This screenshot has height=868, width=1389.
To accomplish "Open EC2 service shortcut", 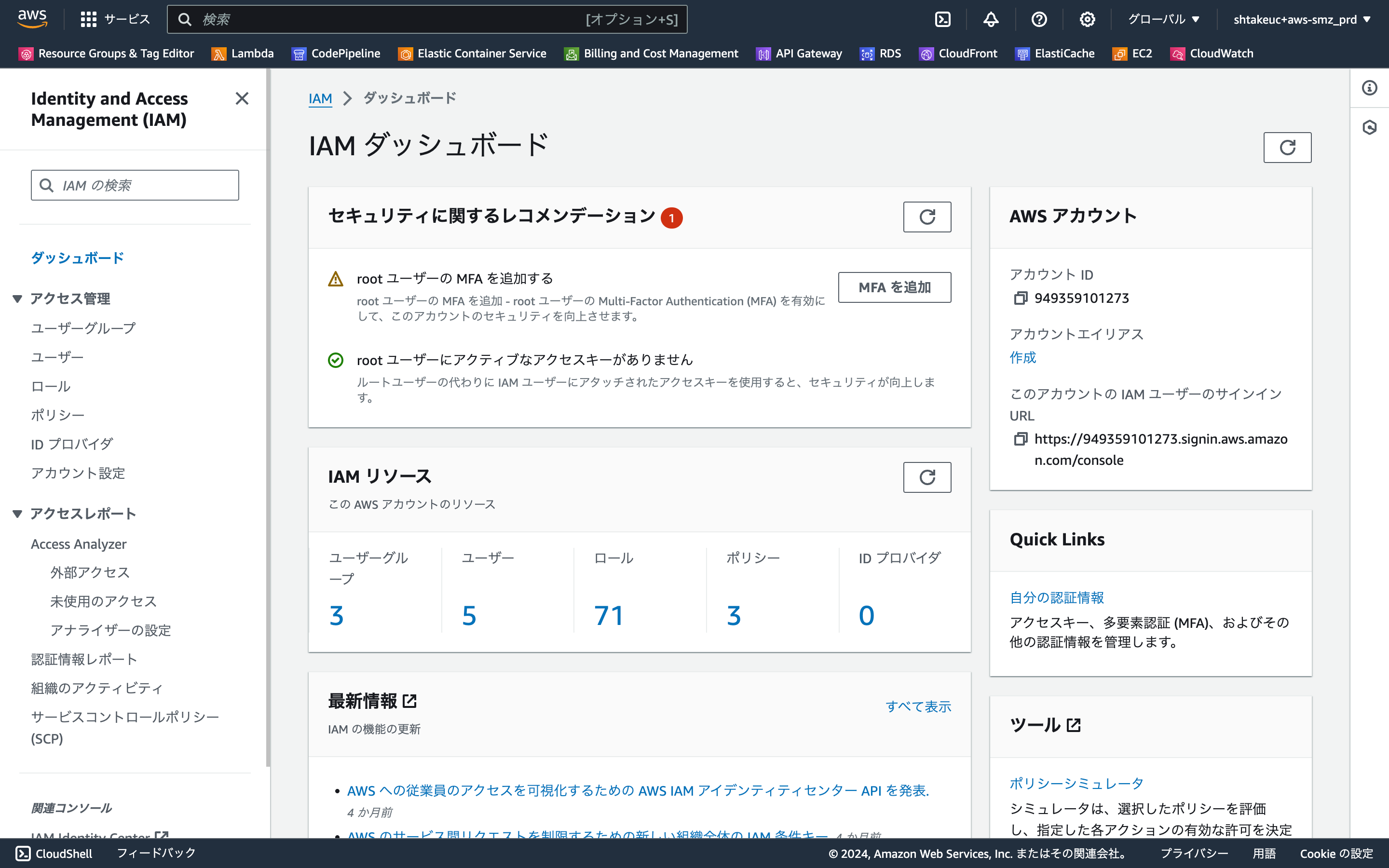I will (x=1132, y=54).
